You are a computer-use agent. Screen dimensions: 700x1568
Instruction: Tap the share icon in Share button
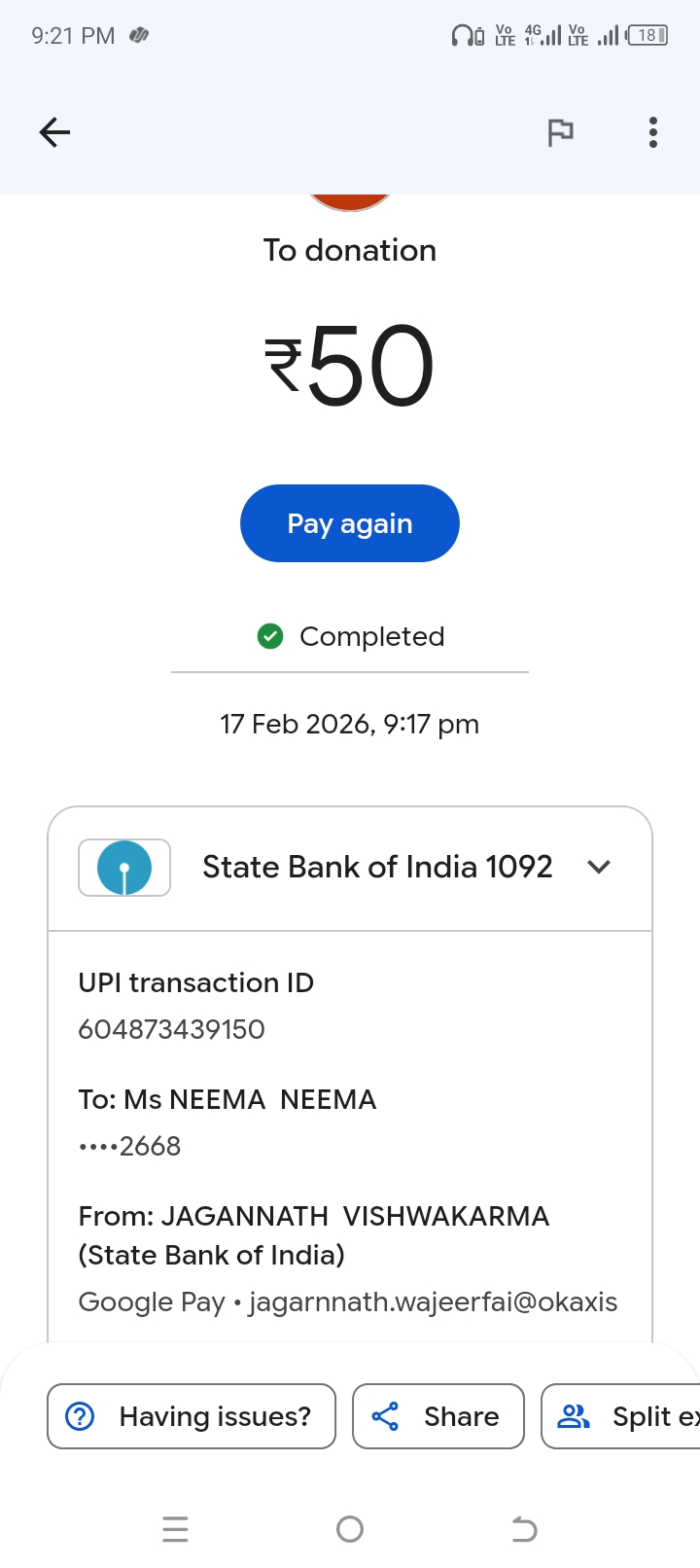click(386, 1416)
